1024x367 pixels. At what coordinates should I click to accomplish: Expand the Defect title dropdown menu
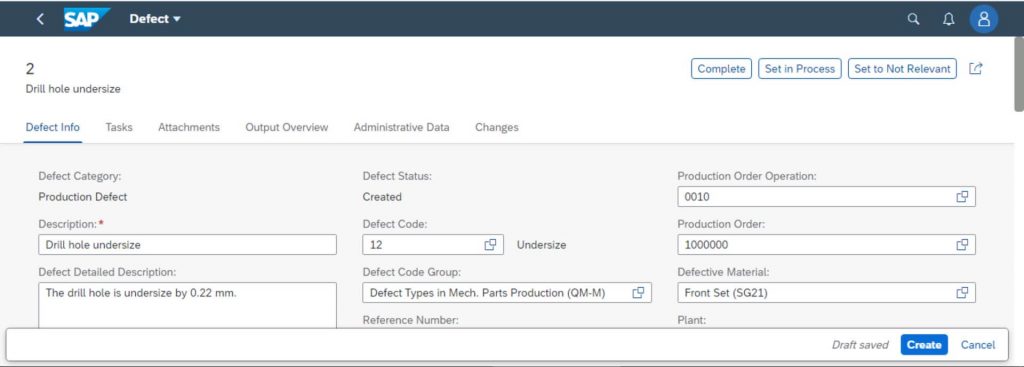tap(155, 19)
